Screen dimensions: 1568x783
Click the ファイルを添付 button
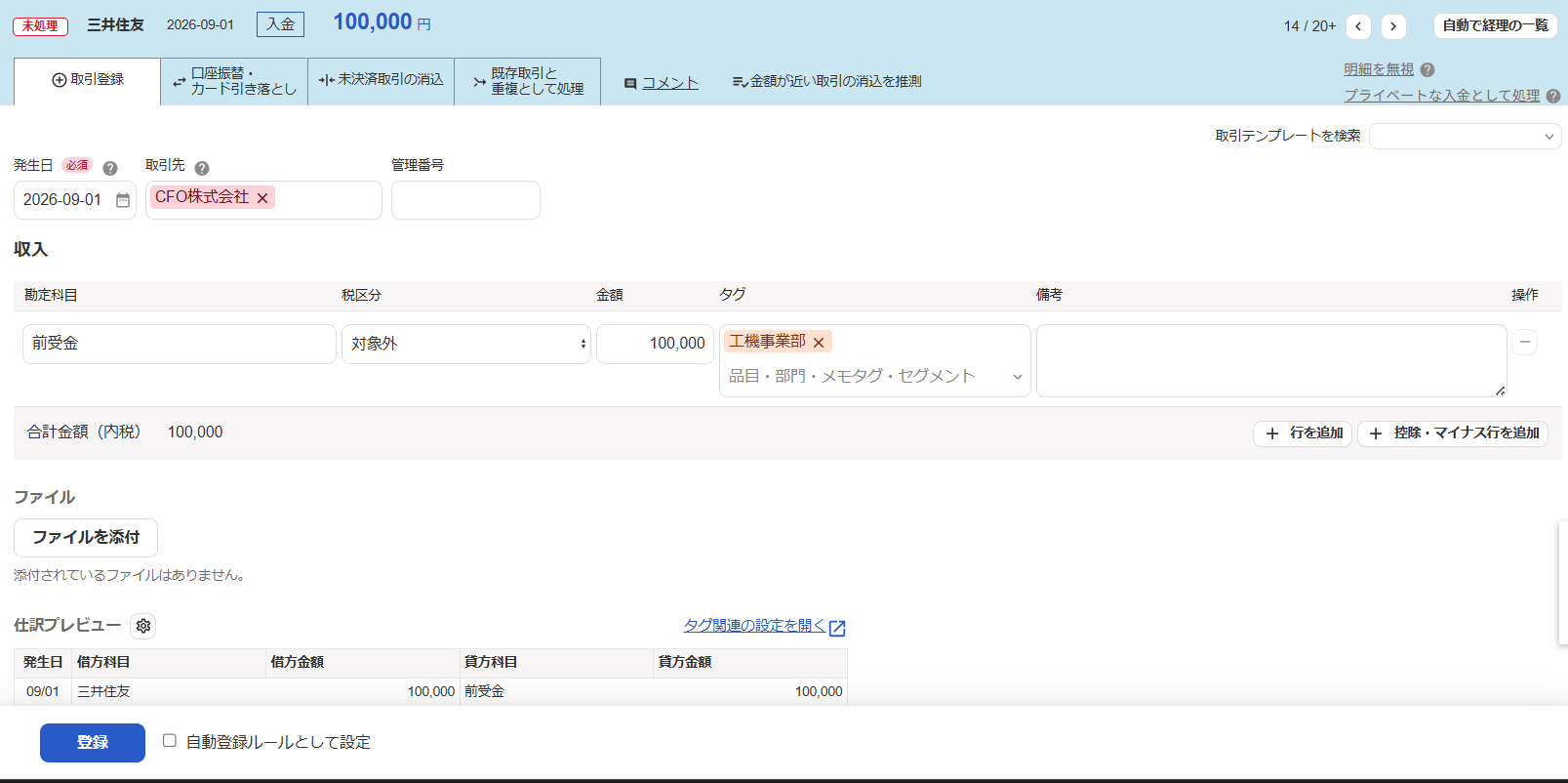point(86,538)
